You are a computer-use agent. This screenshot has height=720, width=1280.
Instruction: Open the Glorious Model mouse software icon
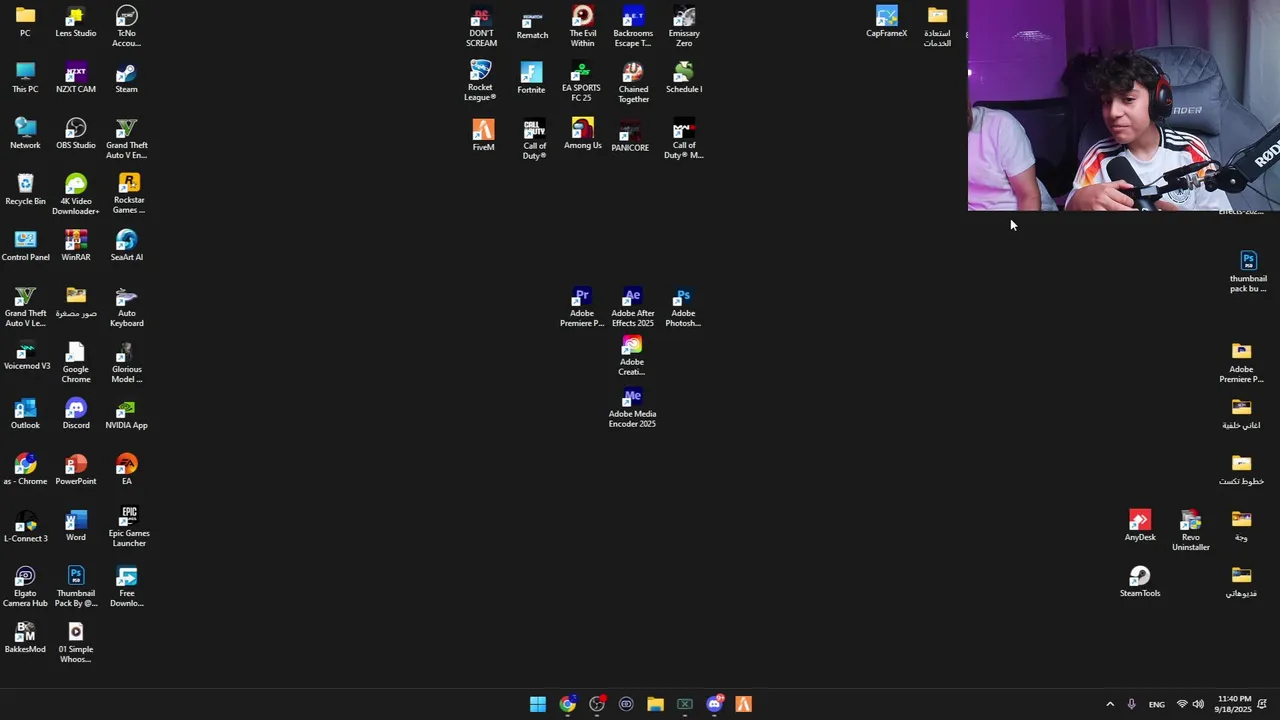126,363
